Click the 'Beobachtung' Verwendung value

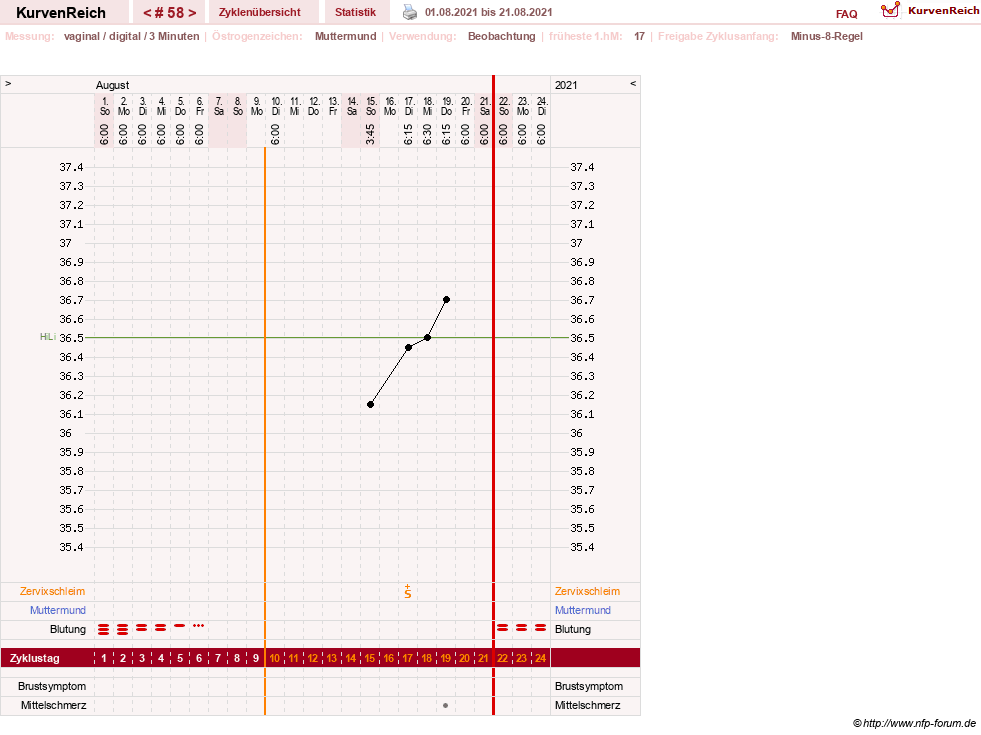click(502, 36)
